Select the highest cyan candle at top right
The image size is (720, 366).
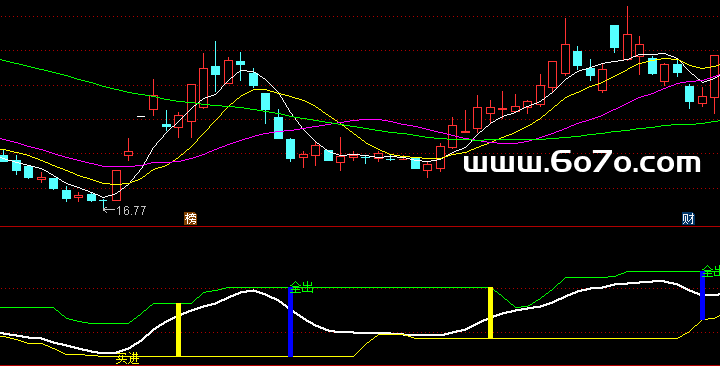[614, 37]
